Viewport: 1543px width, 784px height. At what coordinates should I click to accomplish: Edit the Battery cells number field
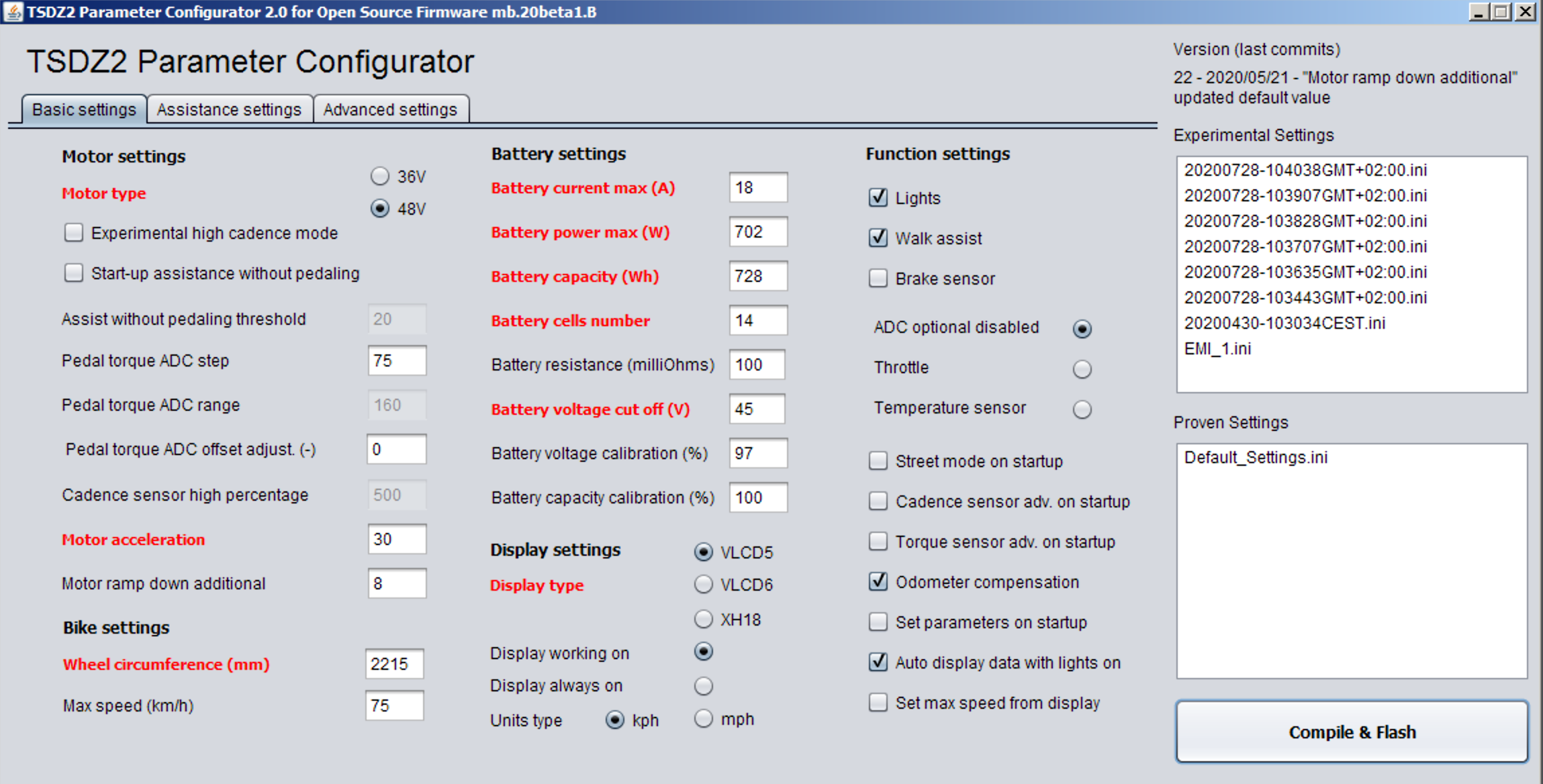click(758, 320)
